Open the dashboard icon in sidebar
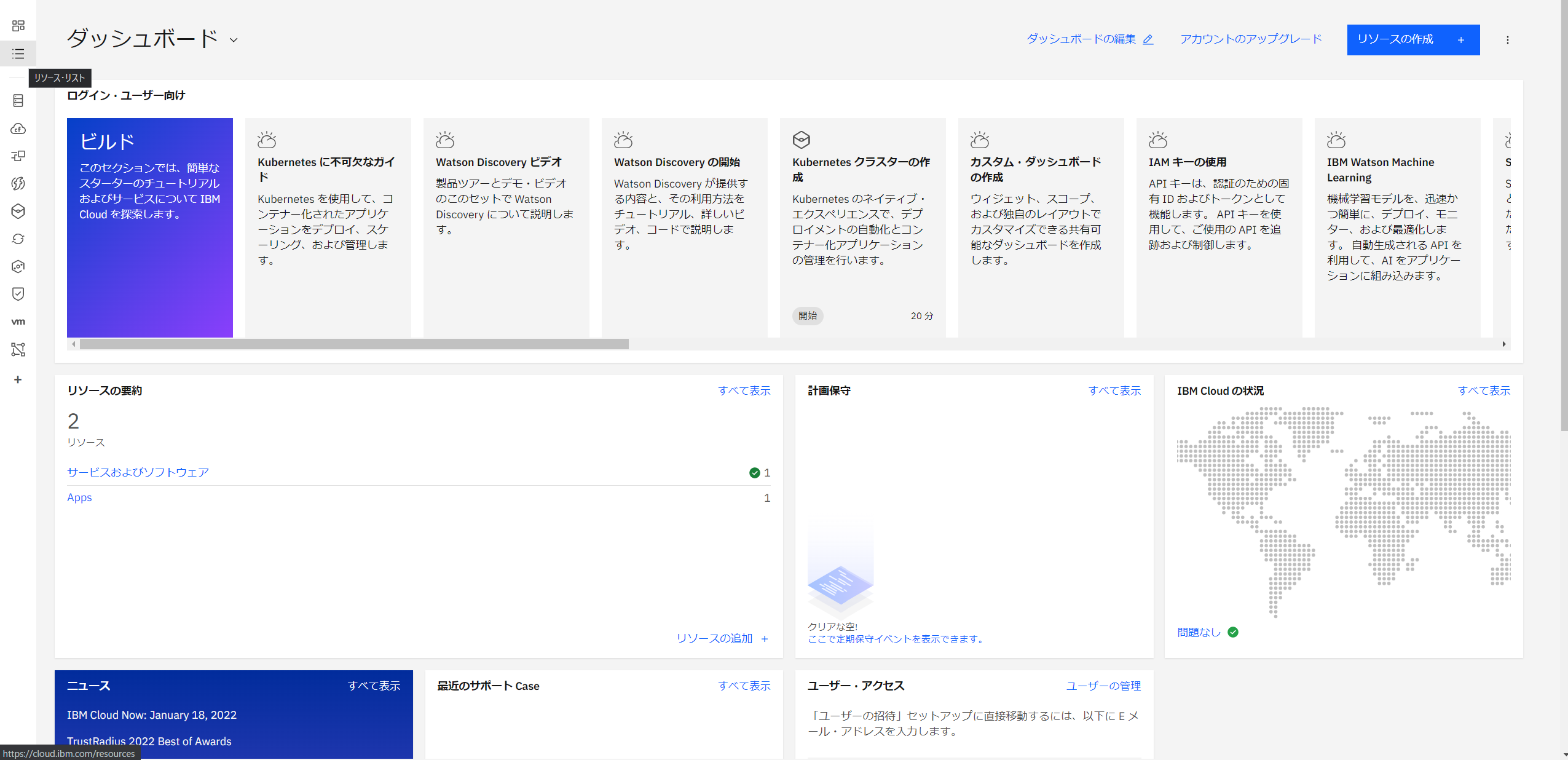This screenshot has height=760, width=1568. pos(18,25)
